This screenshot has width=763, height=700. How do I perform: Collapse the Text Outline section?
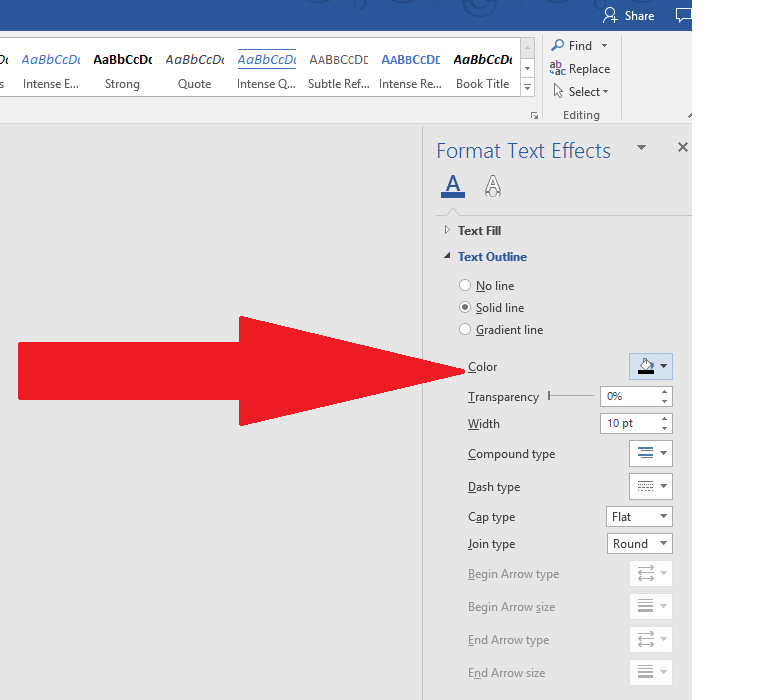click(447, 256)
